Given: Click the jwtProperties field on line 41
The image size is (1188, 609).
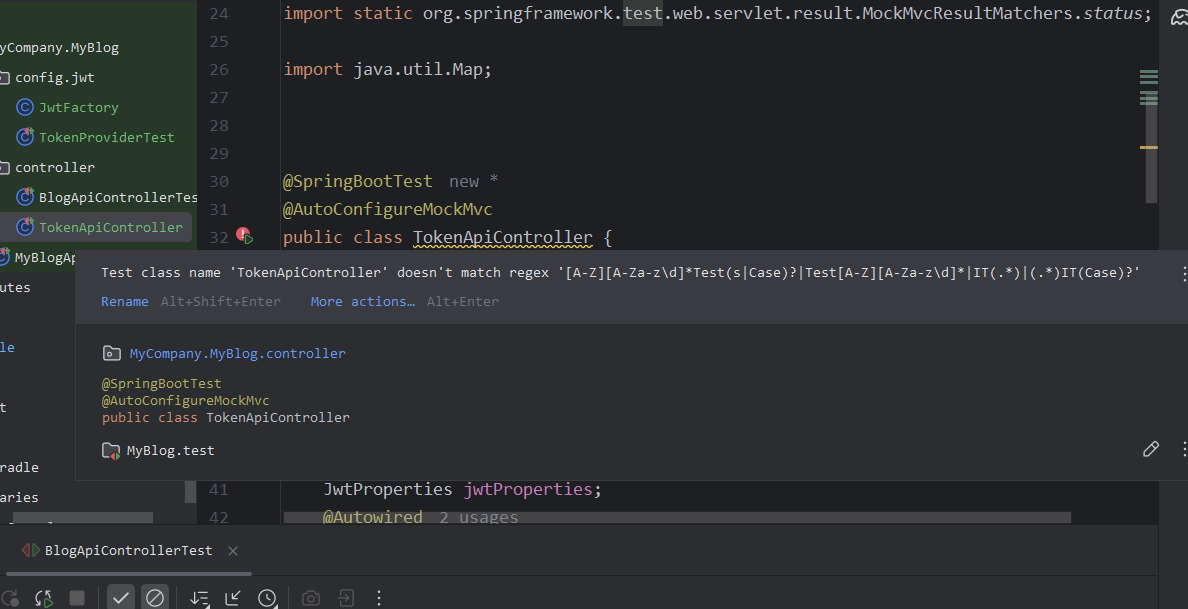Looking at the screenshot, I should pyautogui.click(x=527, y=489).
